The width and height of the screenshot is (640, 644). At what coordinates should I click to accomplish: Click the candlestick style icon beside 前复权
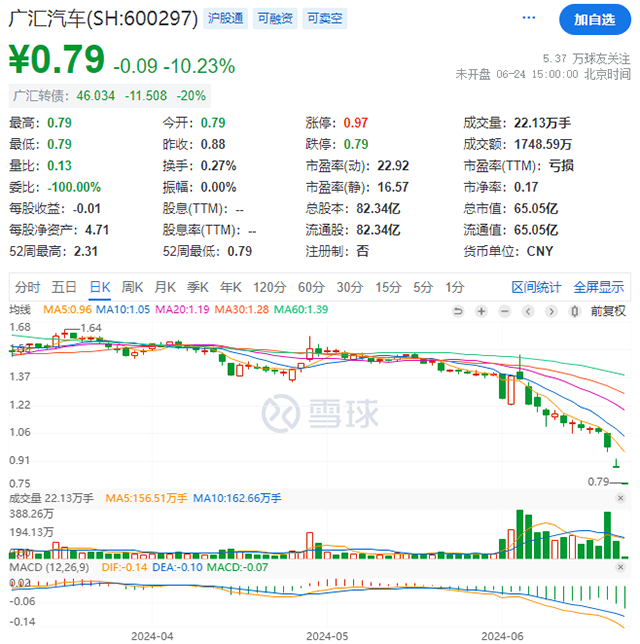click(x=575, y=311)
